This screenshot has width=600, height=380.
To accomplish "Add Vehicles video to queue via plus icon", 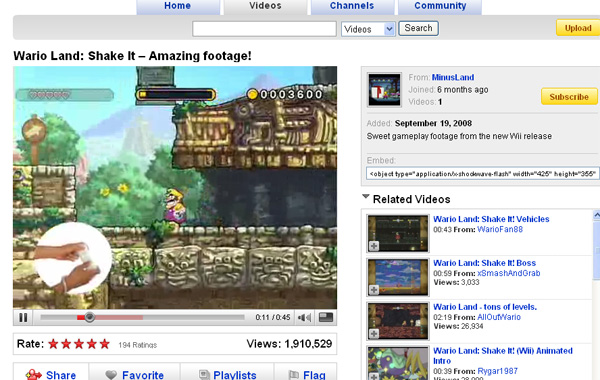I will tap(374, 246).
